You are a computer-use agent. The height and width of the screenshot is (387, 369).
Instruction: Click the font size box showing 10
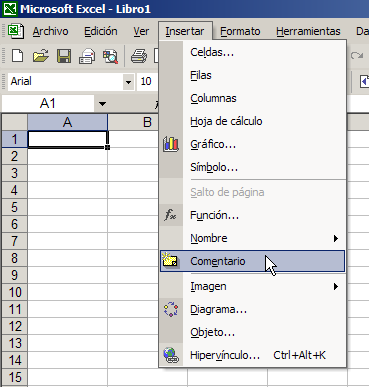147,81
